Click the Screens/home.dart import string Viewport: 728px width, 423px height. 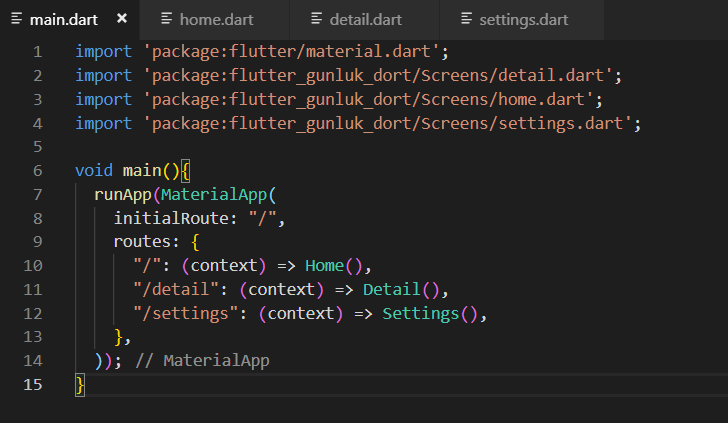368,99
